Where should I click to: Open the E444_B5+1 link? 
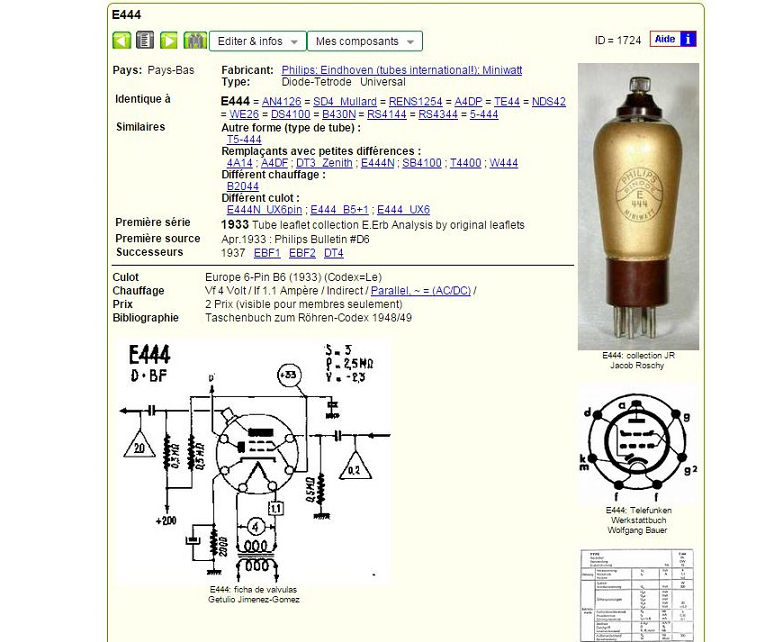[339, 210]
